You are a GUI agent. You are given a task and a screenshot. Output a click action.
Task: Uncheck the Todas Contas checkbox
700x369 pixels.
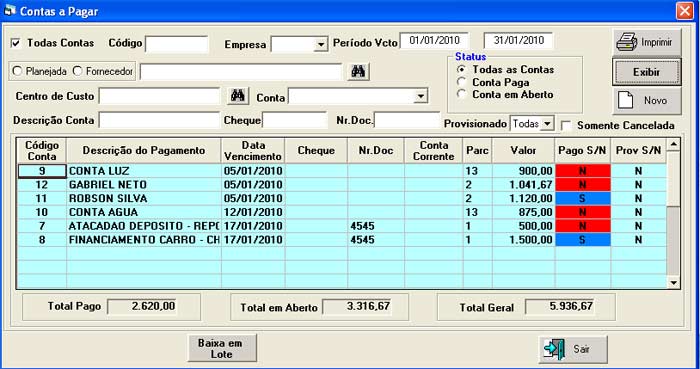[16, 43]
